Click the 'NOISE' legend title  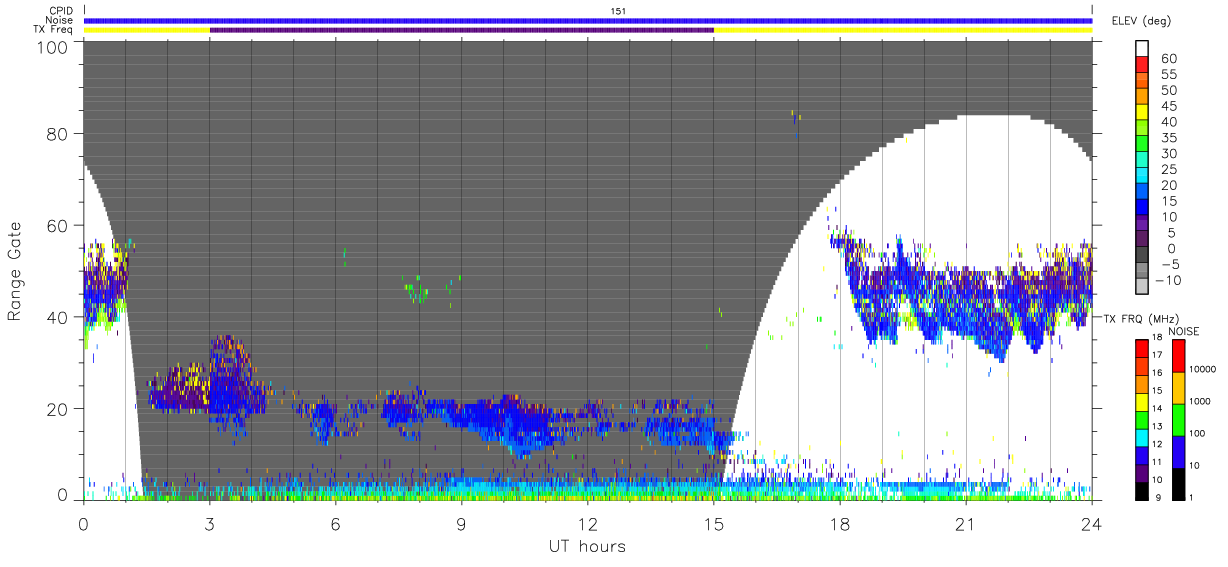click(x=1184, y=331)
